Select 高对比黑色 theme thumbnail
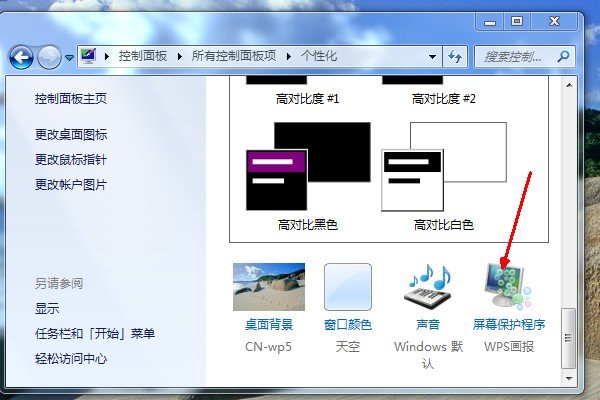600x400 pixels. click(x=308, y=167)
